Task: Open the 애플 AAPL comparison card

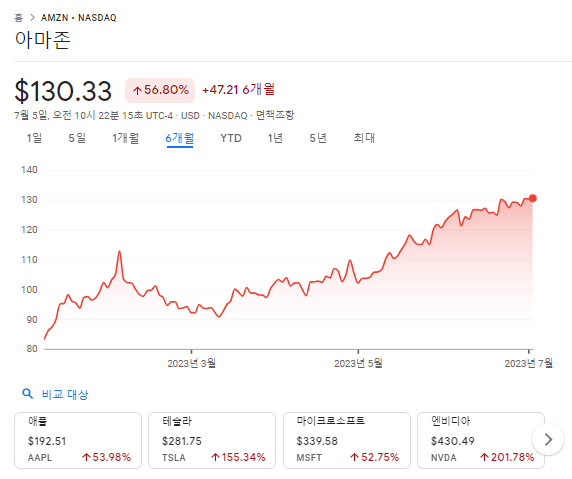Action: point(78,440)
